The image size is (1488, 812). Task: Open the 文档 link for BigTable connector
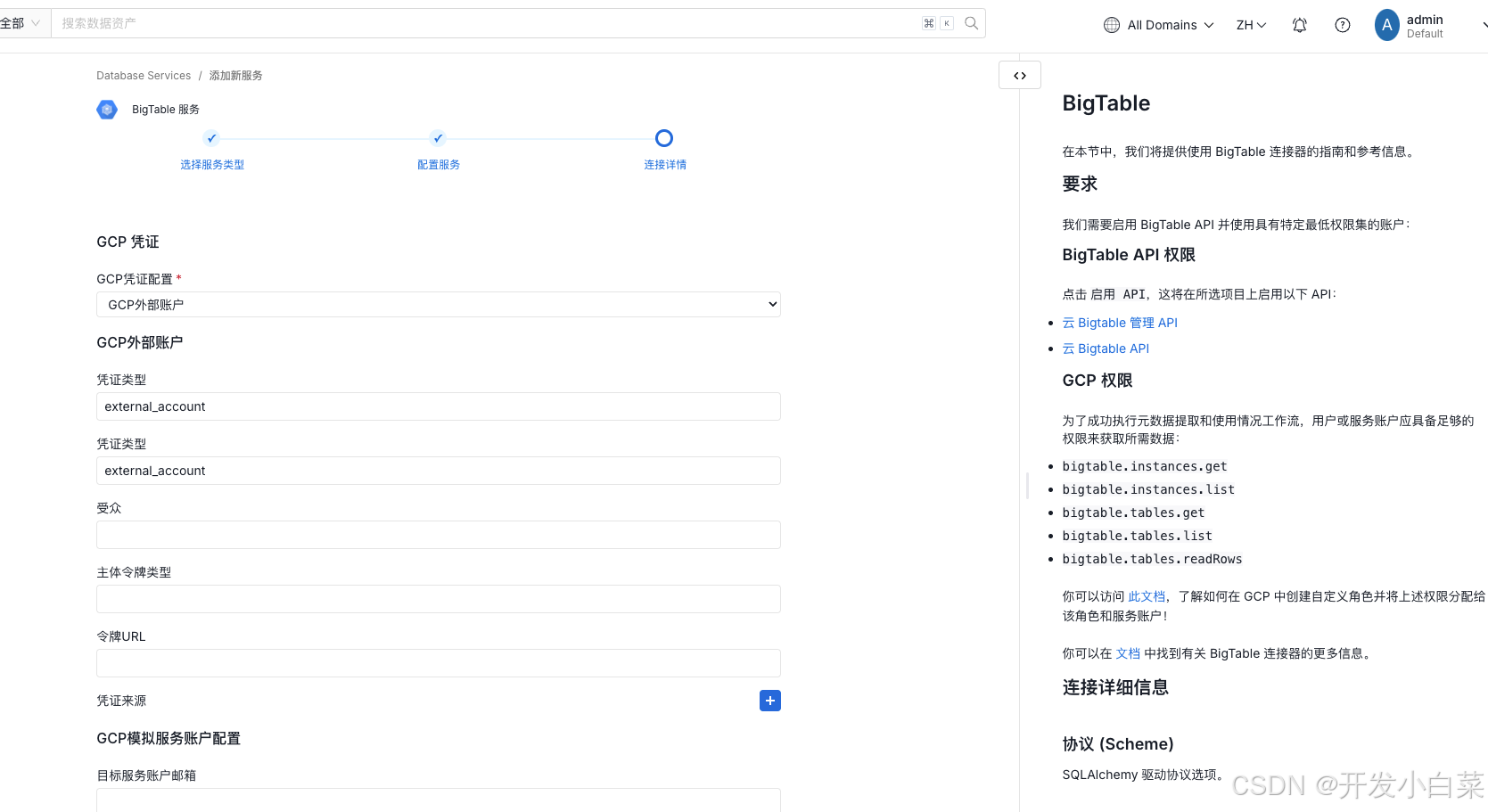[1128, 653]
